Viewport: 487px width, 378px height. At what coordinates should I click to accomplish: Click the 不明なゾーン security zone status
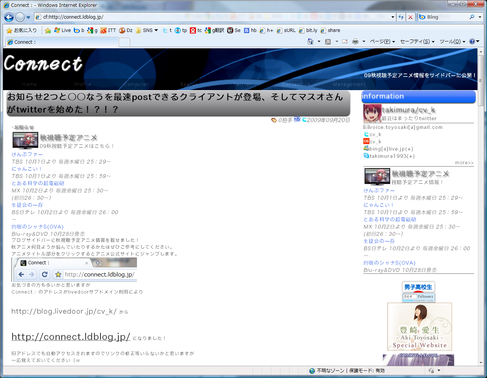347,370
